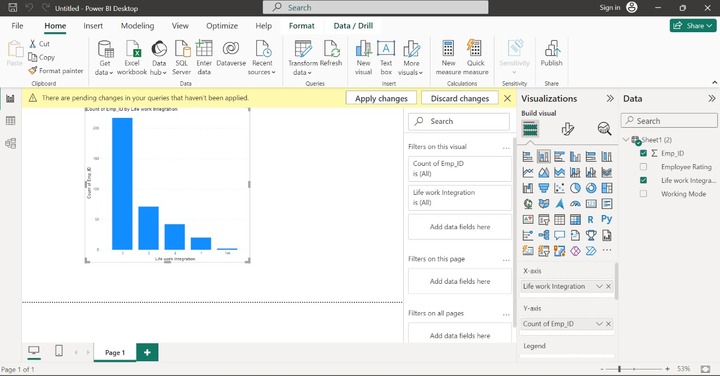720x376 pixels.
Task: Select the Clustered bar chart visual
Action: tap(559, 157)
